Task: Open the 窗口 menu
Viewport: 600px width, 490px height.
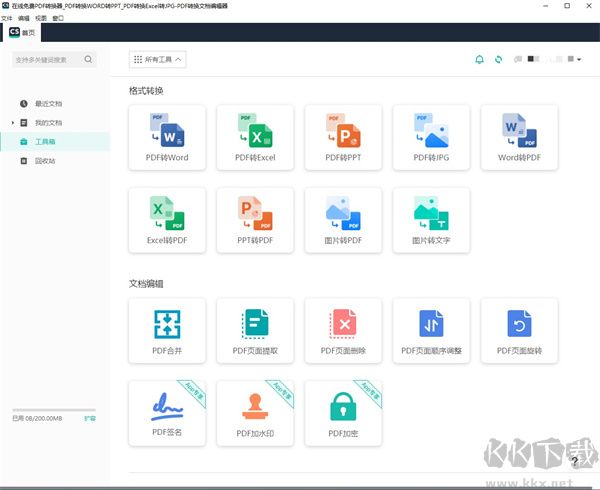Action: (x=58, y=18)
